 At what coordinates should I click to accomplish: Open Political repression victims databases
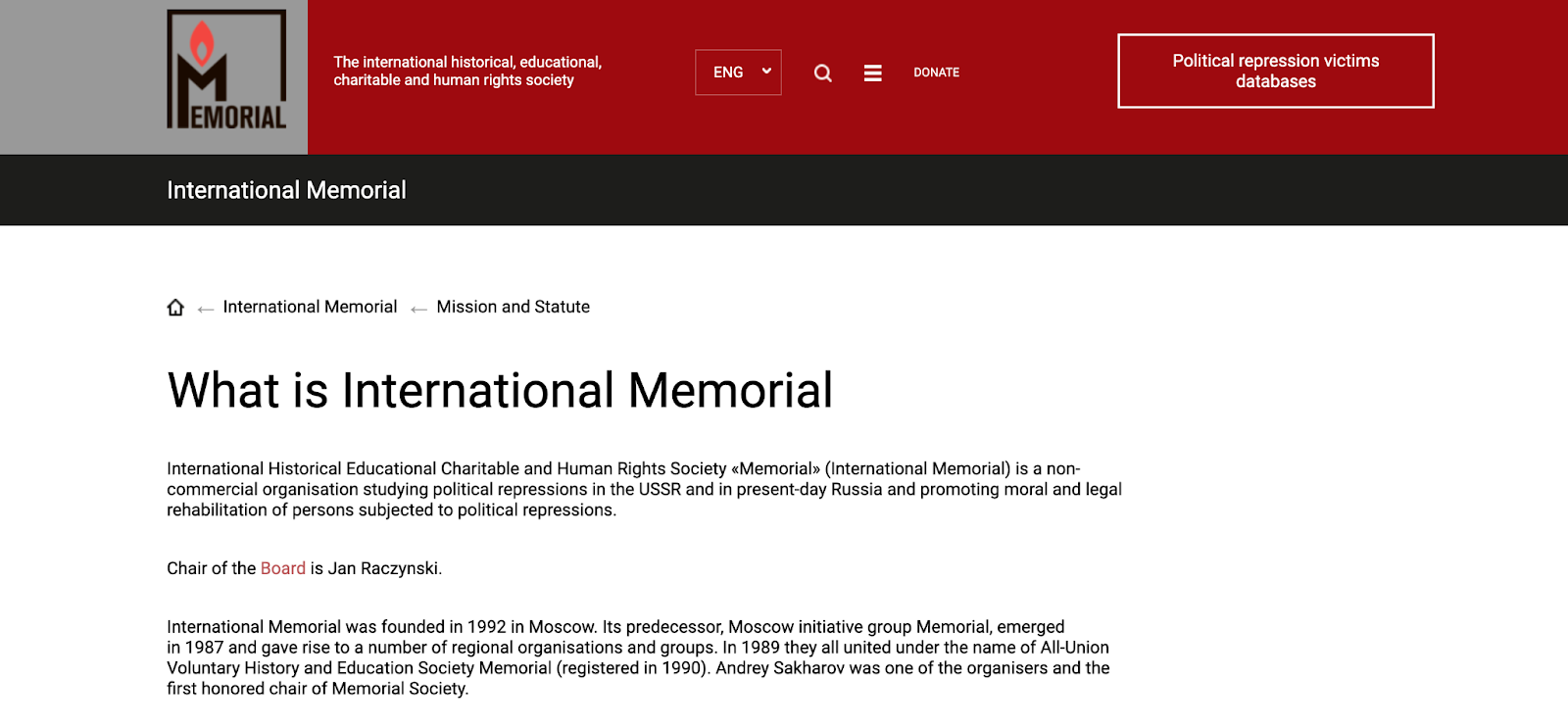coord(1275,71)
